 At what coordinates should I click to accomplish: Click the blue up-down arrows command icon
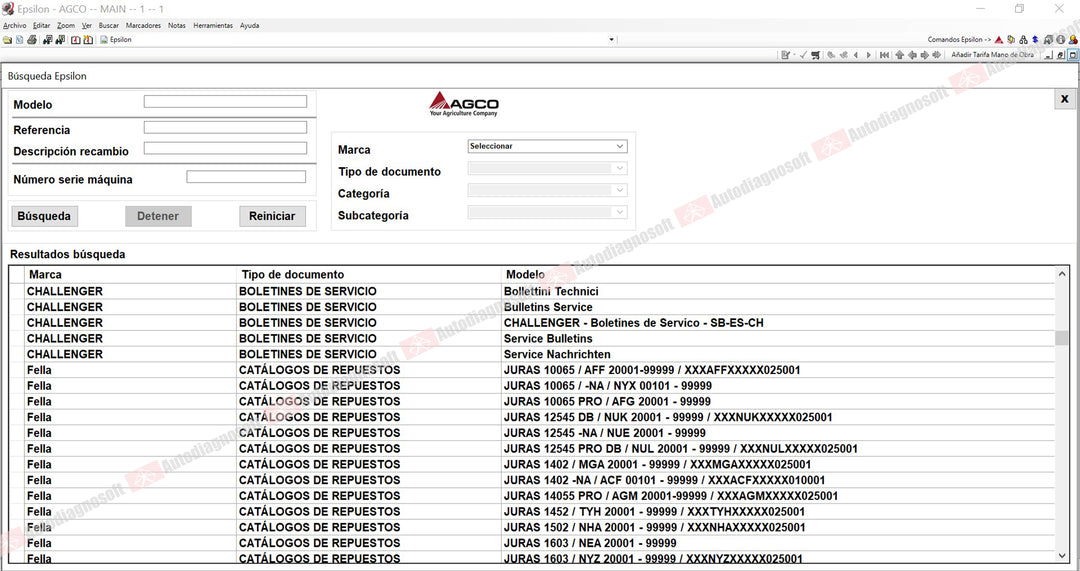click(1035, 40)
